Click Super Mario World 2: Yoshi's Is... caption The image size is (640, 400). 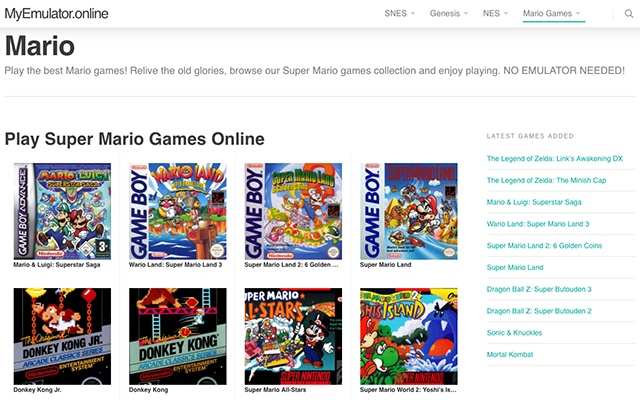point(408,390)
